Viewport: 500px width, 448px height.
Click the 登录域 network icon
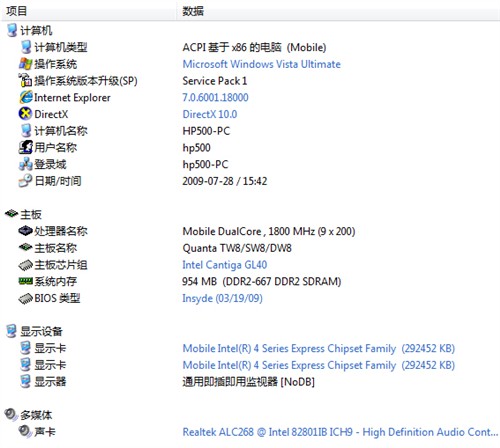click(x=26, y=164)
